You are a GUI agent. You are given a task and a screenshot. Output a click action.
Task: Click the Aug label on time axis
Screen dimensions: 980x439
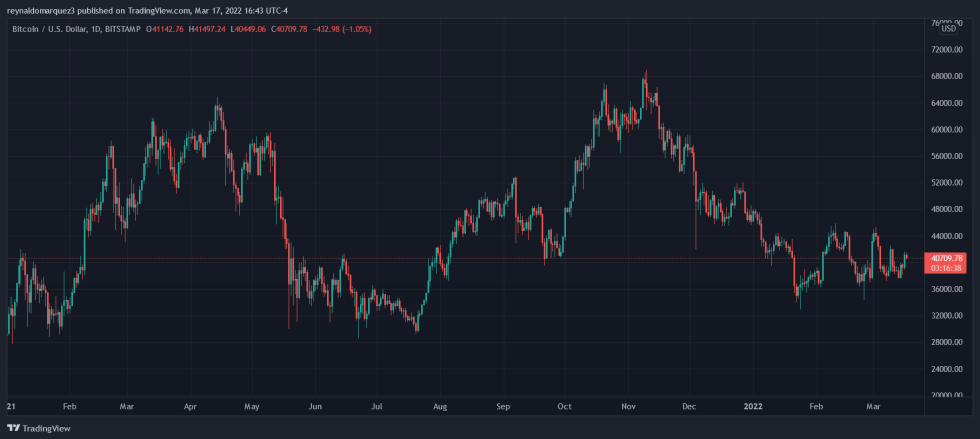(x=441, y=406)
